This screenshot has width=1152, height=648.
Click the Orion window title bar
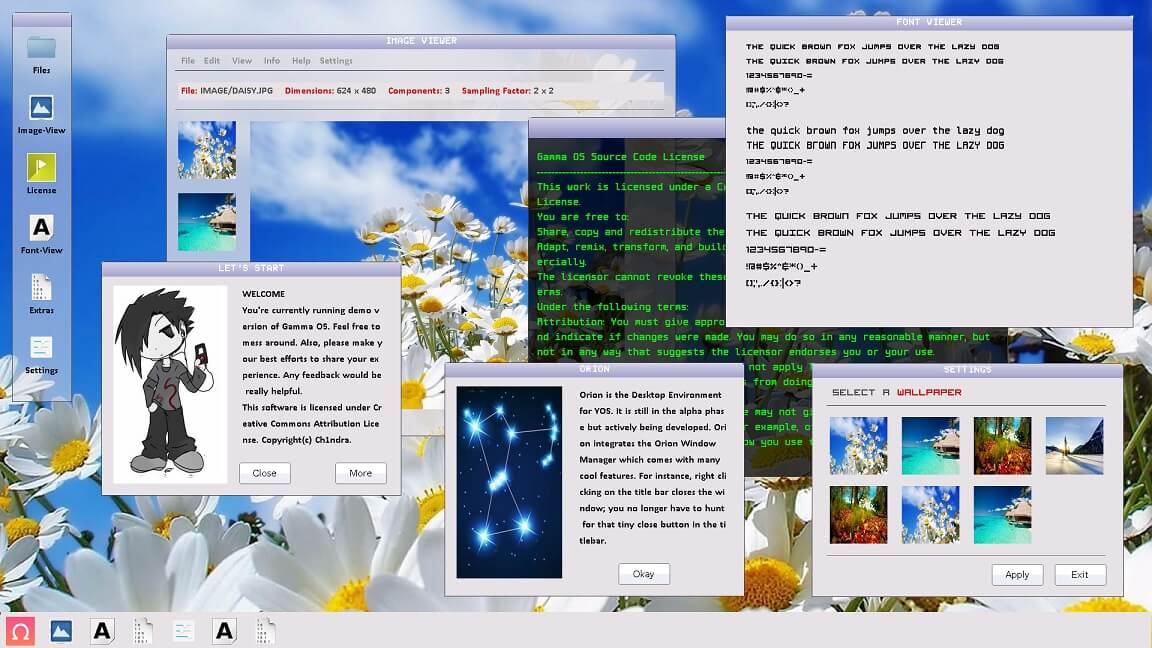(594, 370)
